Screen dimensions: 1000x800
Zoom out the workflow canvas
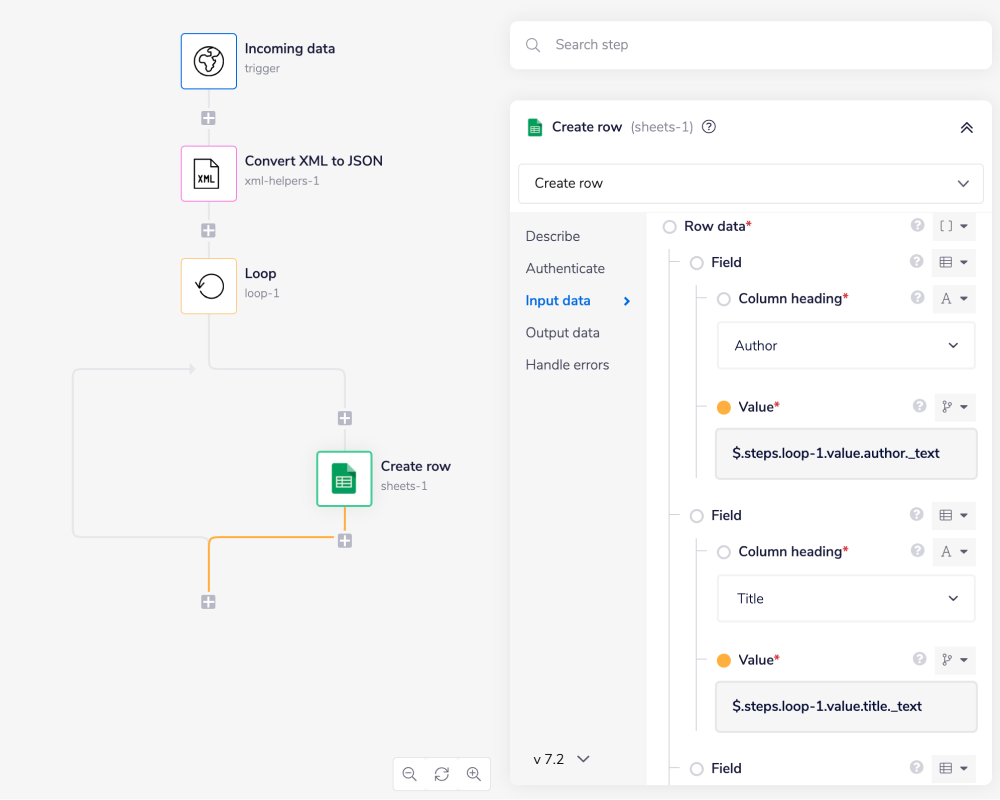[x=409, y=774]
